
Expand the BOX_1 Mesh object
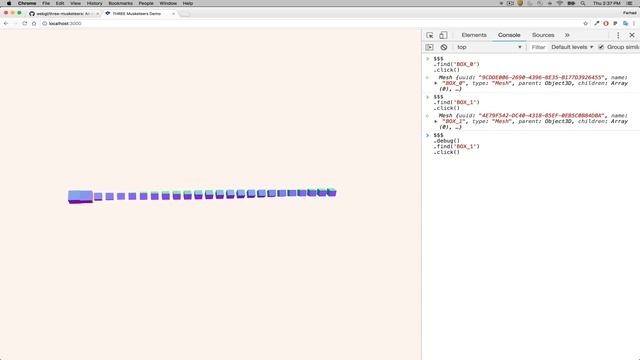436,122
